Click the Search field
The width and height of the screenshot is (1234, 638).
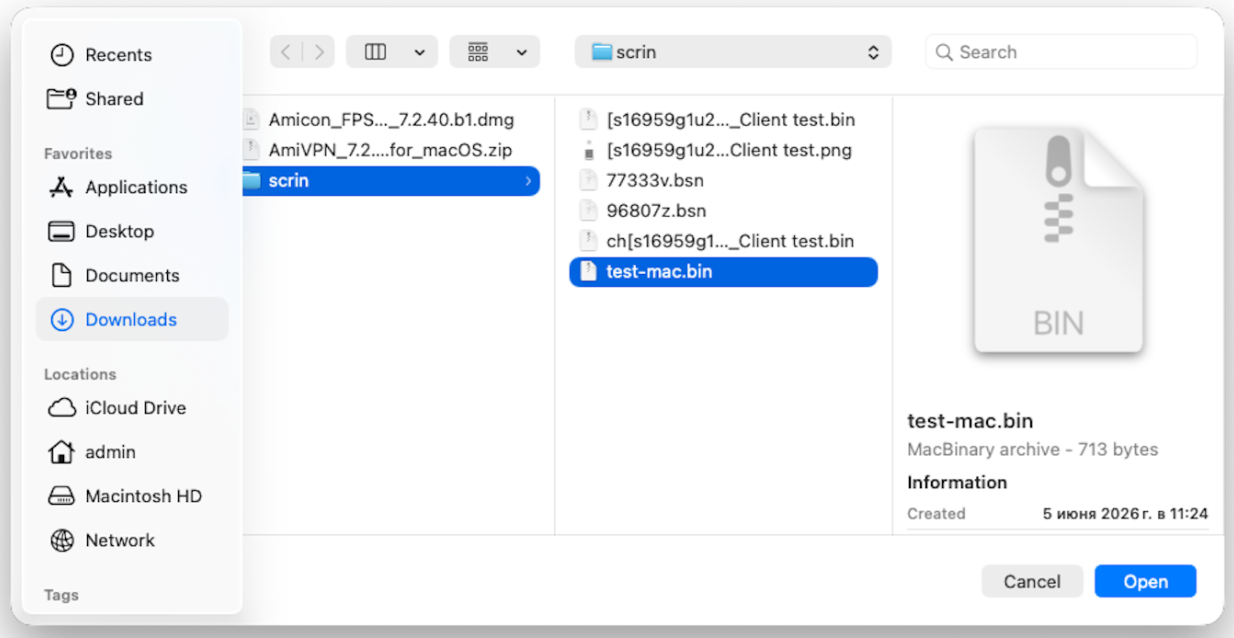tap(1061, 52)
